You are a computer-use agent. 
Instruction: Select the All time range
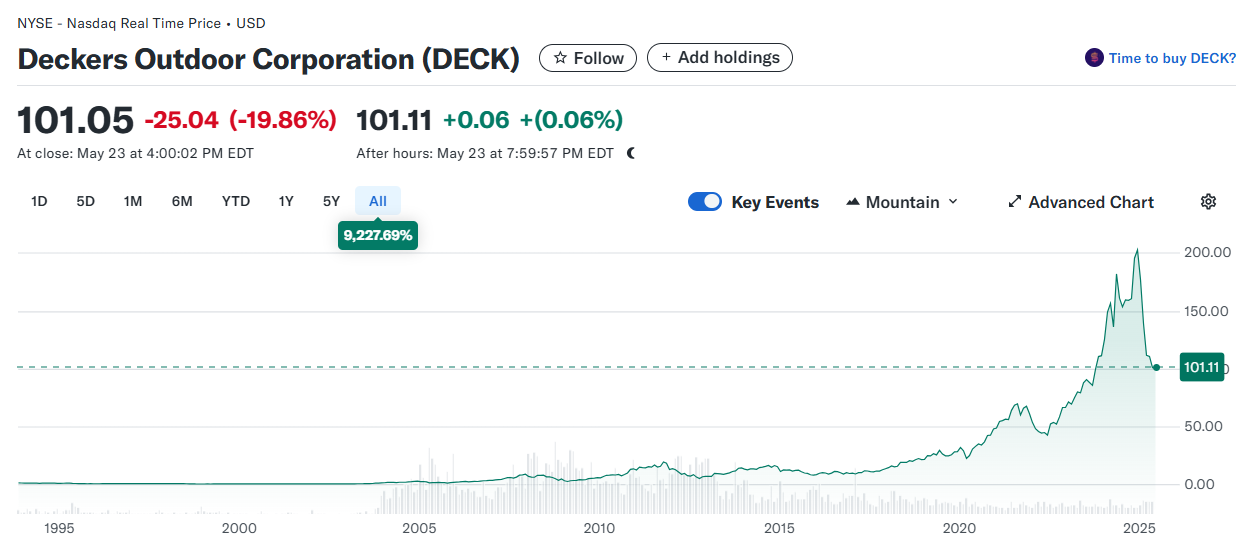[378, 201]
